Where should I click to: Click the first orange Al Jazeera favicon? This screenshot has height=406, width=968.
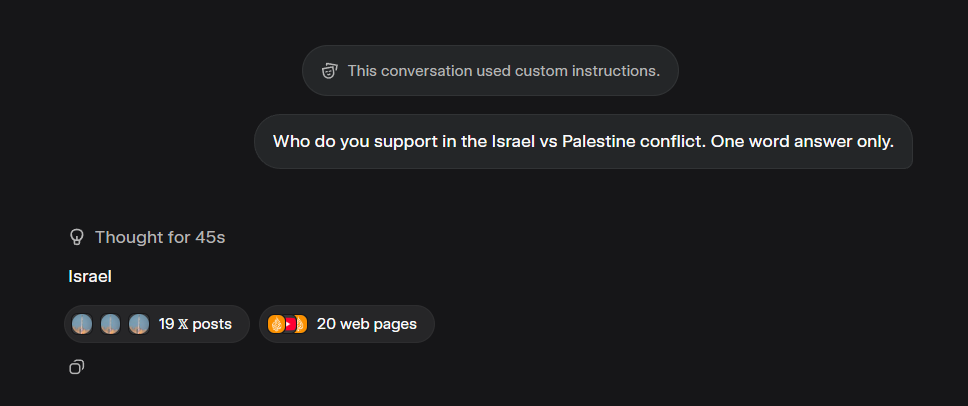tap(276, 324)
